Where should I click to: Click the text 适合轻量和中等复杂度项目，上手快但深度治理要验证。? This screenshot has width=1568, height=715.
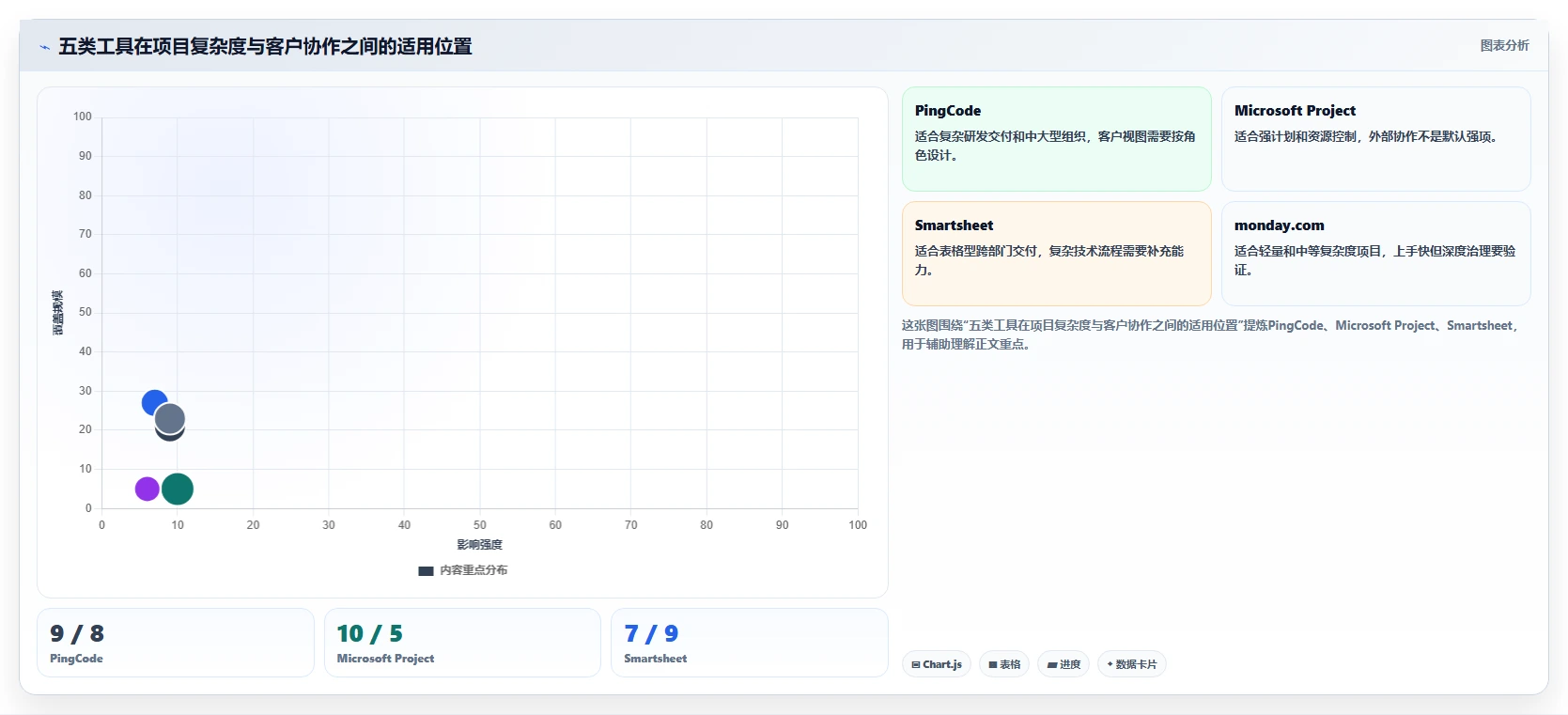click(1375, 260)
